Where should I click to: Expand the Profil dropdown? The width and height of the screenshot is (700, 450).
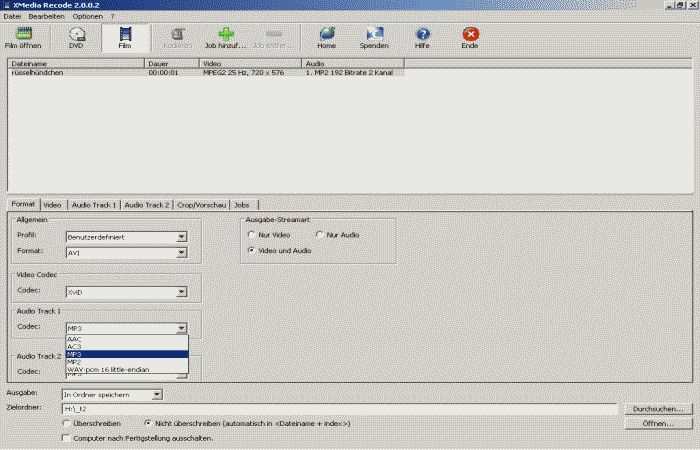click(x=181, y=237)
